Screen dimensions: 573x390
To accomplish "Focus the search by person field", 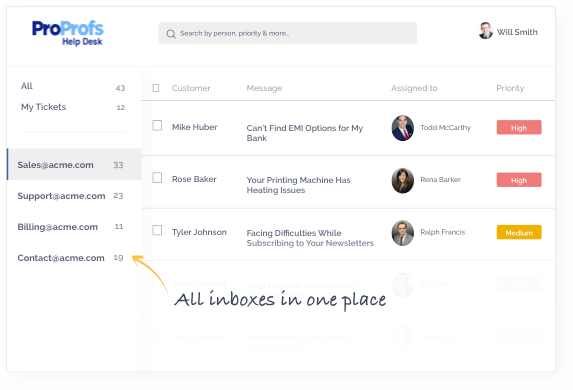I will tap(288, 33).
